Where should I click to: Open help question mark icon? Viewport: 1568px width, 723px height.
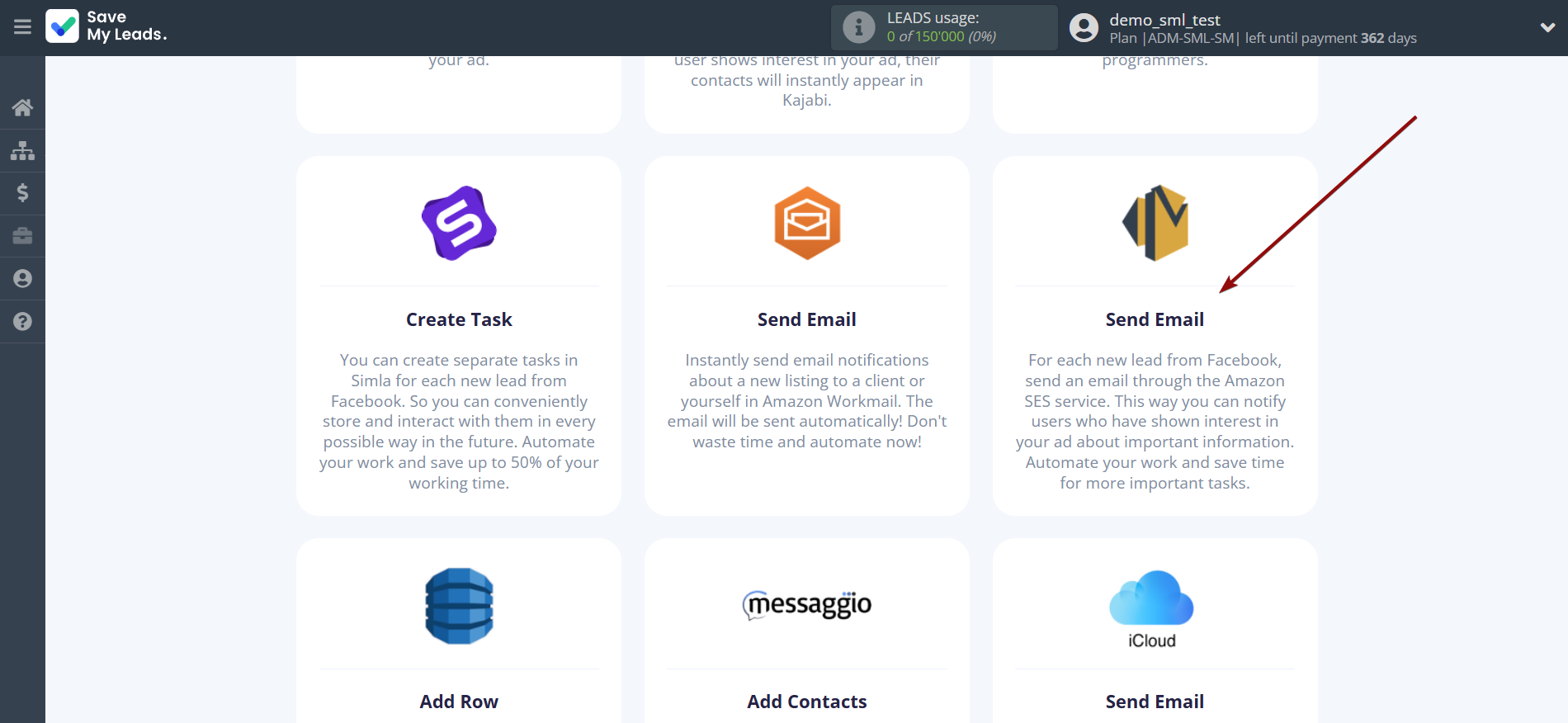(22, 322)
